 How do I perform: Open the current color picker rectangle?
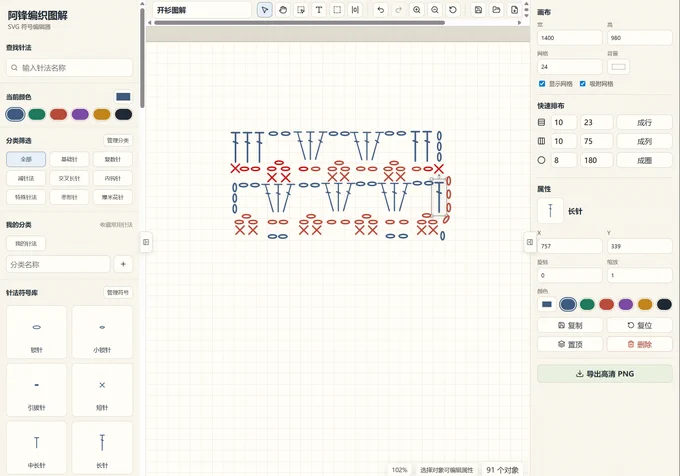tap(123, 96)
